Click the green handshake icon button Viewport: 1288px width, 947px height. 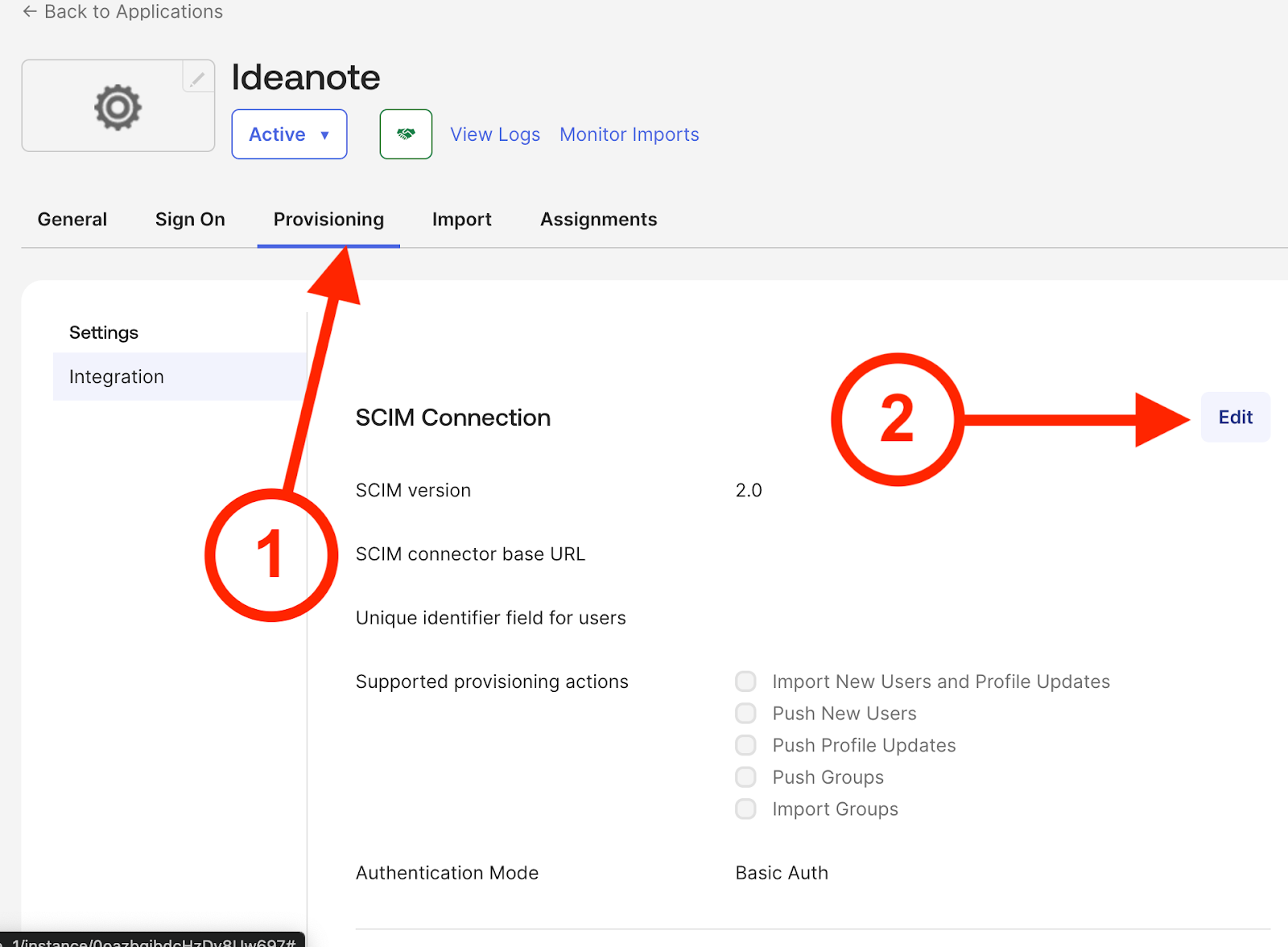click(406, 134)
